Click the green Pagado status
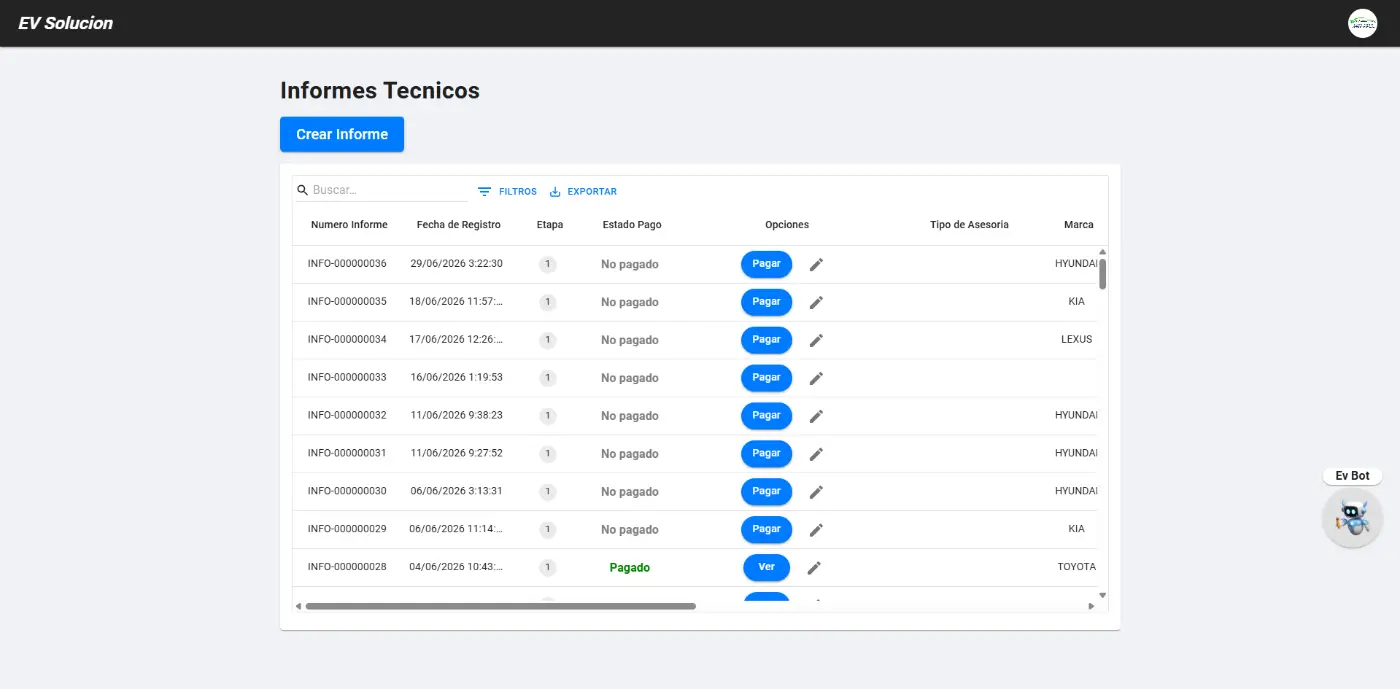This screenshot has width=1400, height=689. click(x=630, y=568)
